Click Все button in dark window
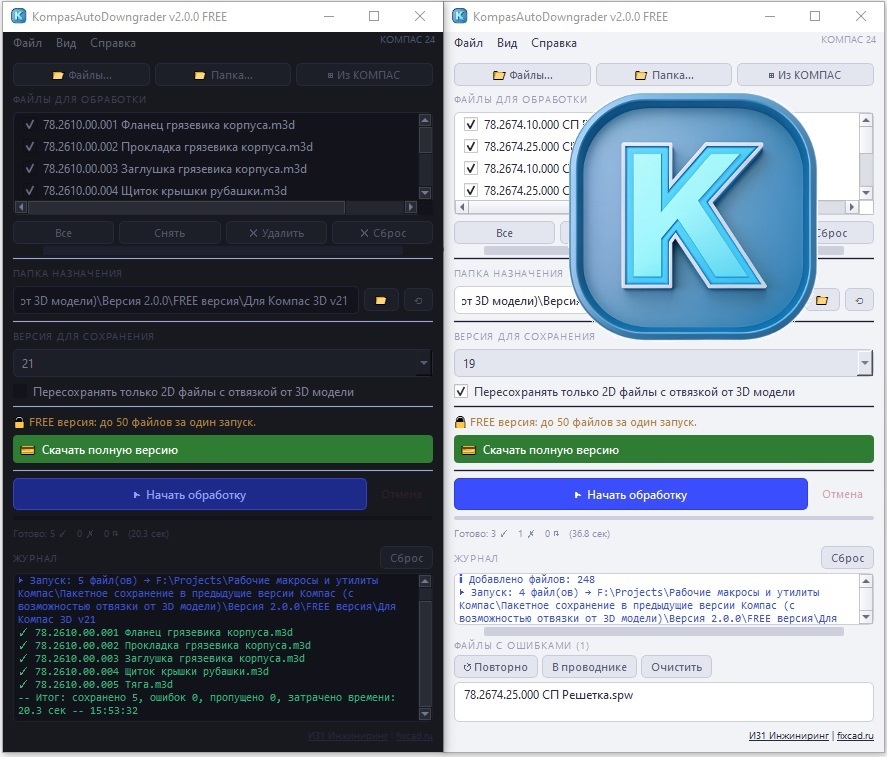Screen dimensions: 887x757 [63, 233]
